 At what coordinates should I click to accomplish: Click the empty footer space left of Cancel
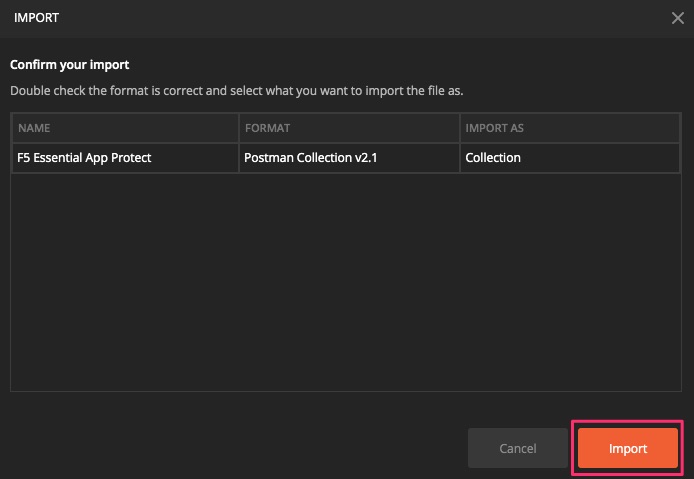235,448
